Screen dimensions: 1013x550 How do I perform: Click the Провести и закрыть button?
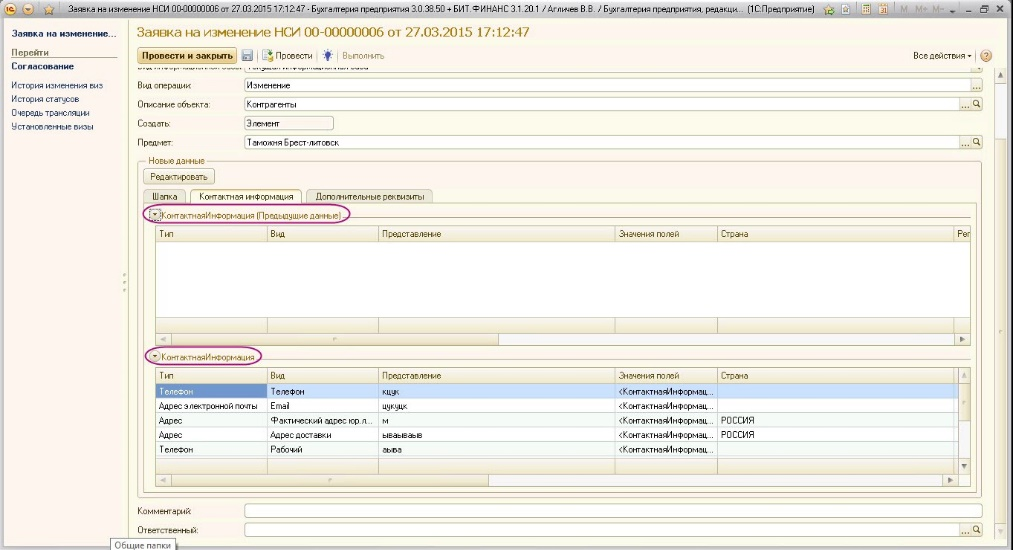pyautogui.click(x=187, y=56)
